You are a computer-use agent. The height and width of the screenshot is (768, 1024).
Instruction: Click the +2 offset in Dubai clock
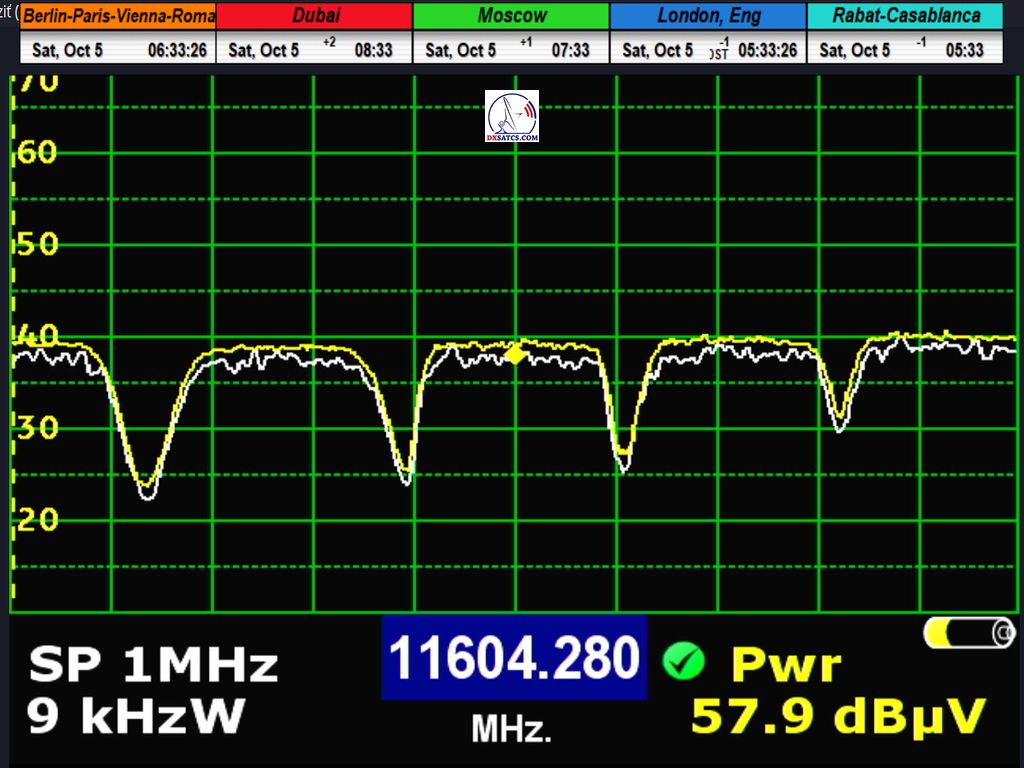click(x=329, y=44)
